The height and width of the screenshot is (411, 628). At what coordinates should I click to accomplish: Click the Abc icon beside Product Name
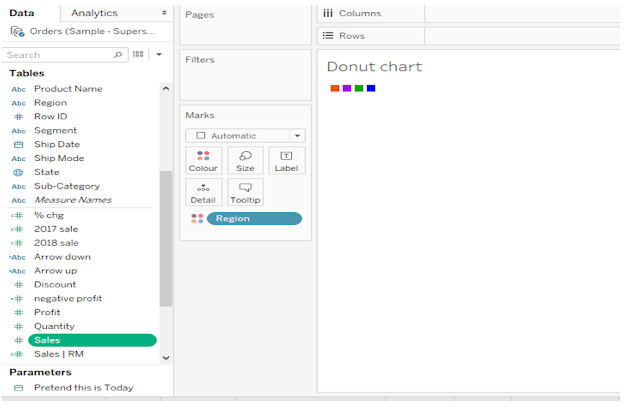[x=18, y=89]
